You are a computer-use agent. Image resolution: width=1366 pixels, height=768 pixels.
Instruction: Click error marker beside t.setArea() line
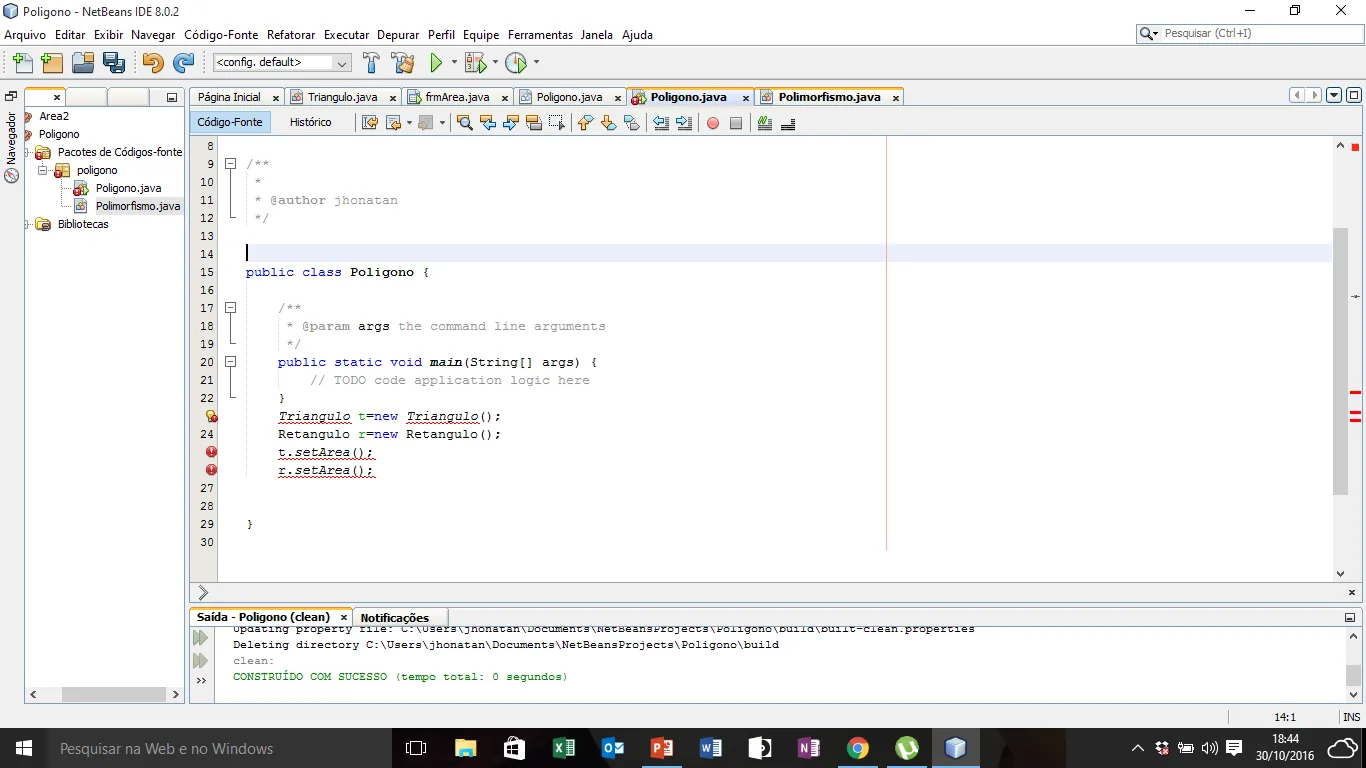[x=211, y=452]
